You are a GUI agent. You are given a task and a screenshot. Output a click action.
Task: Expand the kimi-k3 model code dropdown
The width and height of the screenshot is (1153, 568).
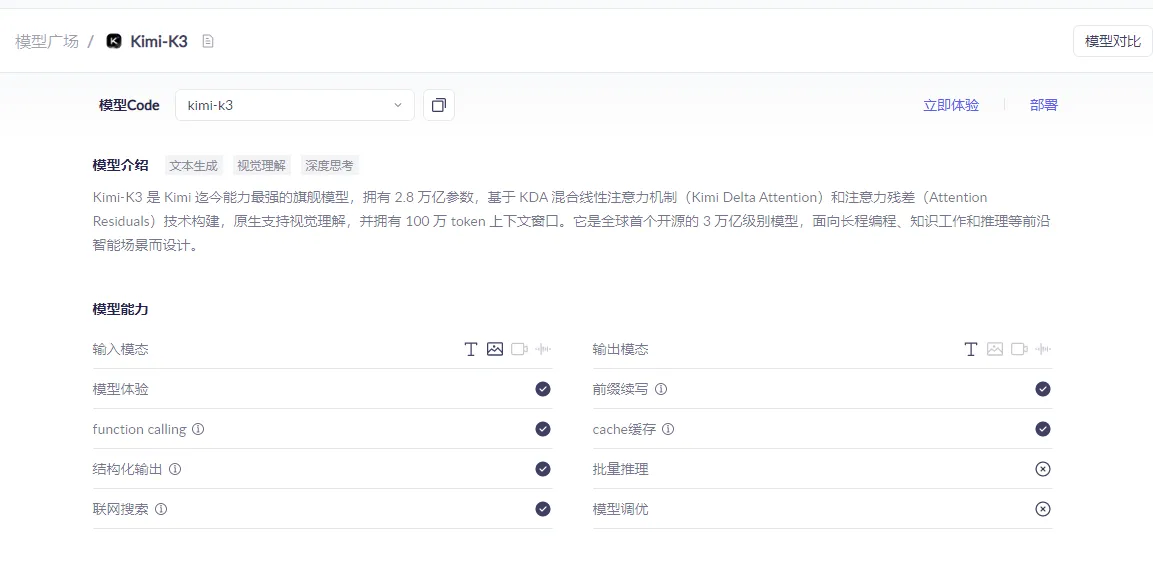(x=295, y=105)
